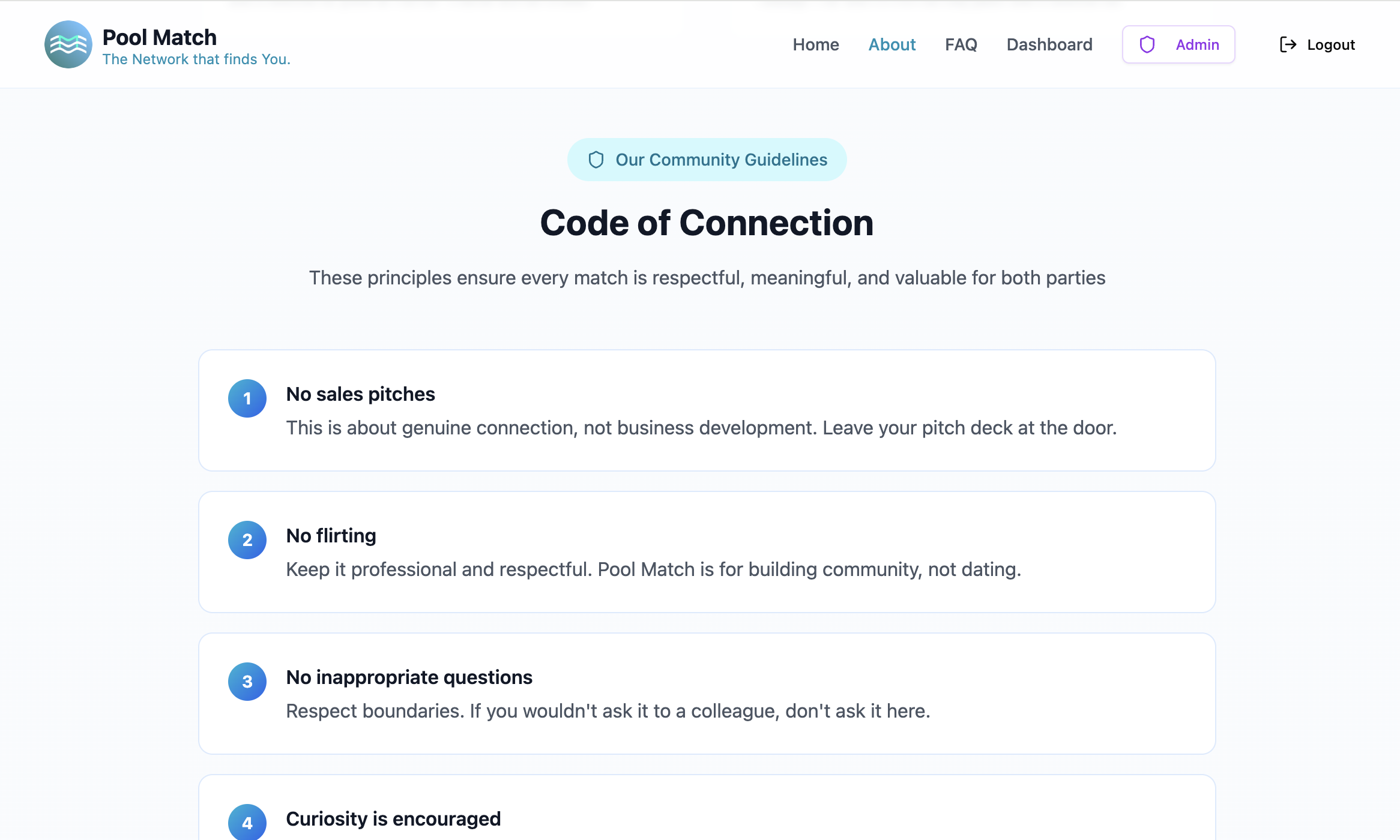The image size is (1400, 840).
Task: Click the number 3 circle badge
Action: [247, 682]
